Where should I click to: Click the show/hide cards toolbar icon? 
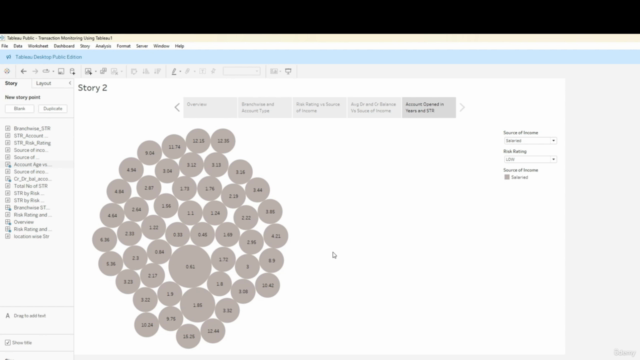[x=274, y=71]
